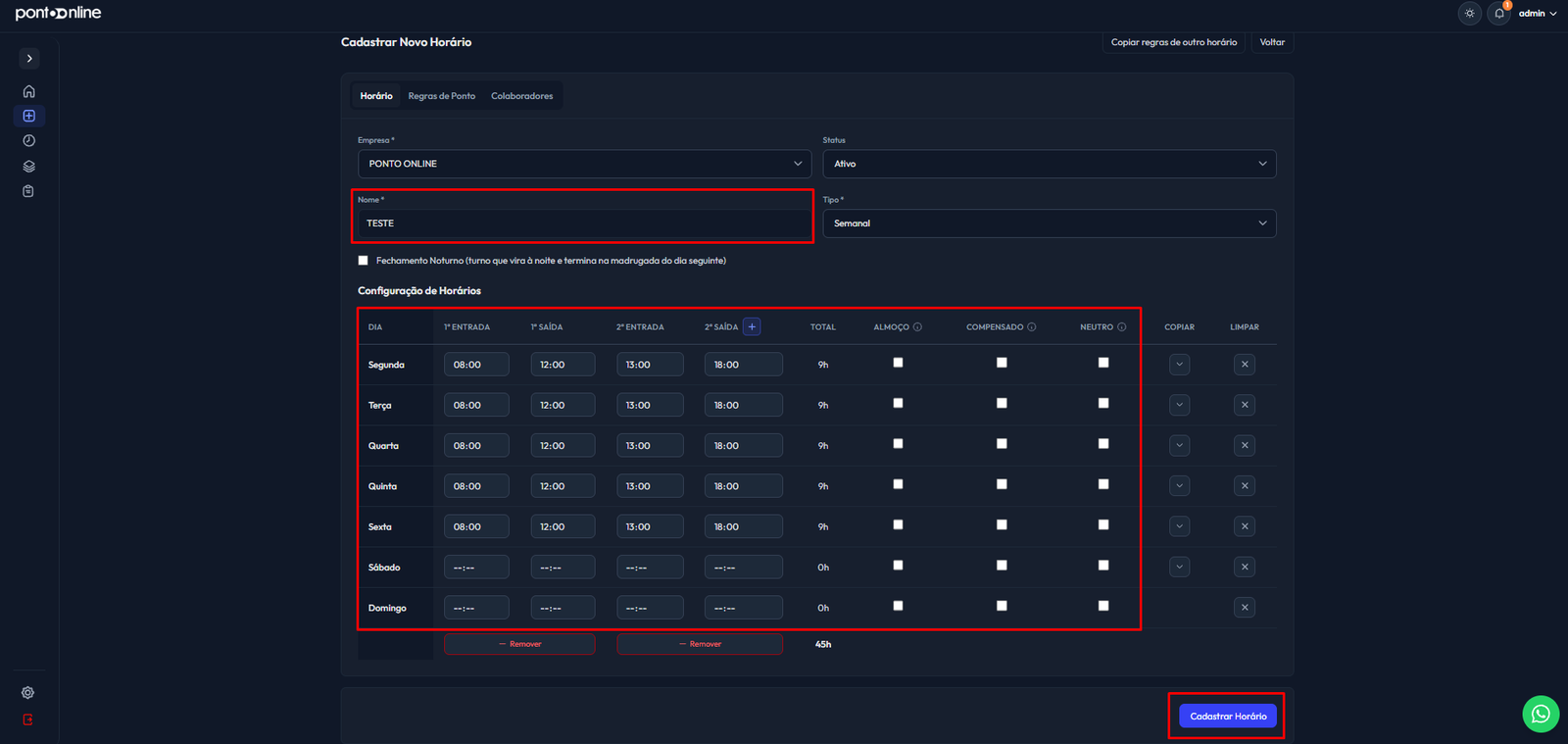The width and height of the screenshot is (1568, 744).
Task: Click Cadastrar Horário button
Action: [1228, 717]
